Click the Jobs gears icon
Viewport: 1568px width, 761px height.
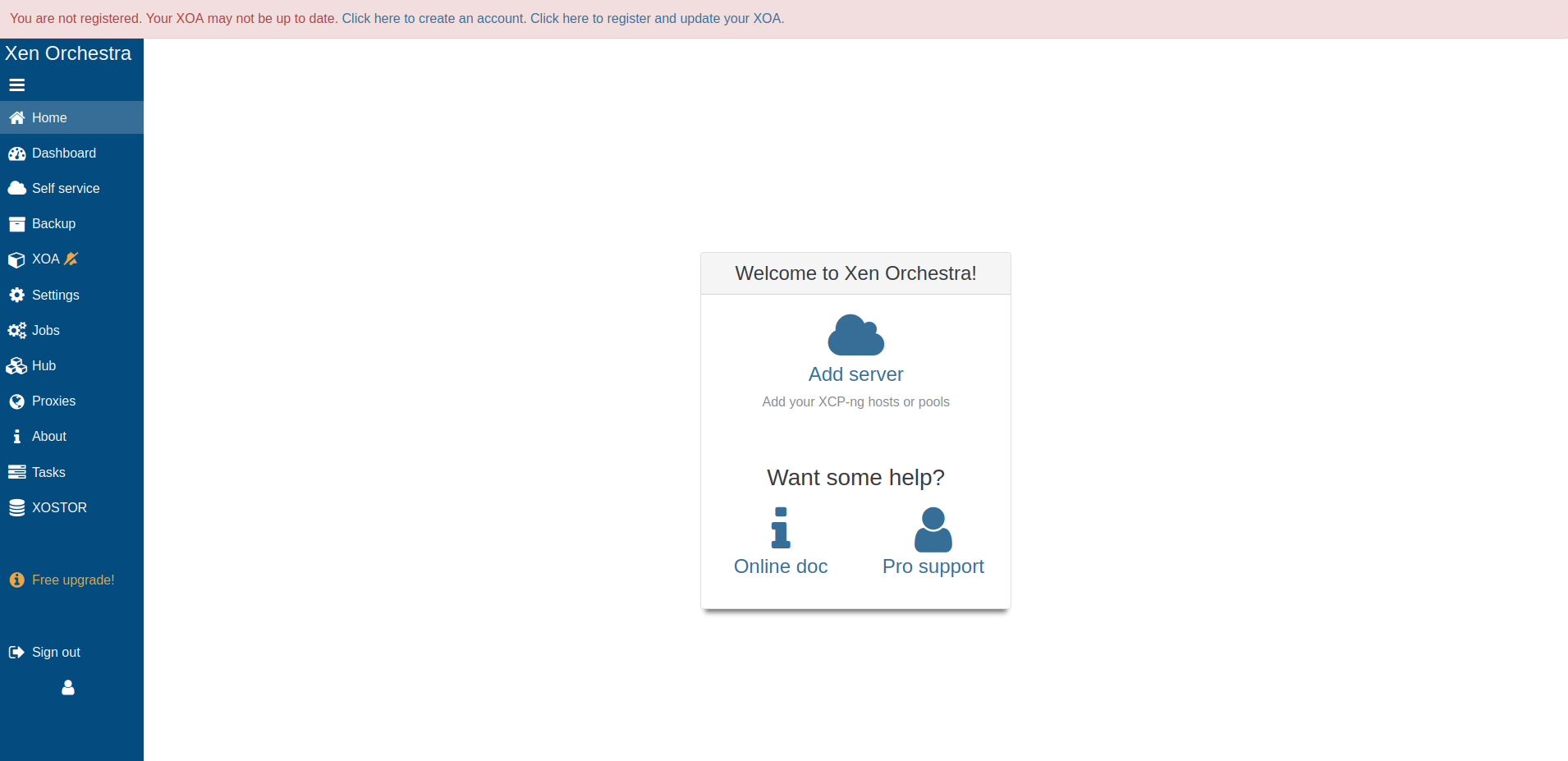(16, 331)
